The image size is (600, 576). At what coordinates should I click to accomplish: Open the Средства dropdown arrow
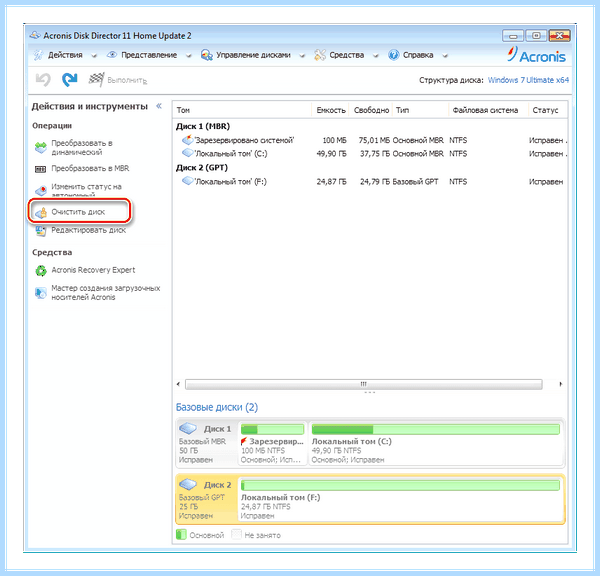(375, 56)
